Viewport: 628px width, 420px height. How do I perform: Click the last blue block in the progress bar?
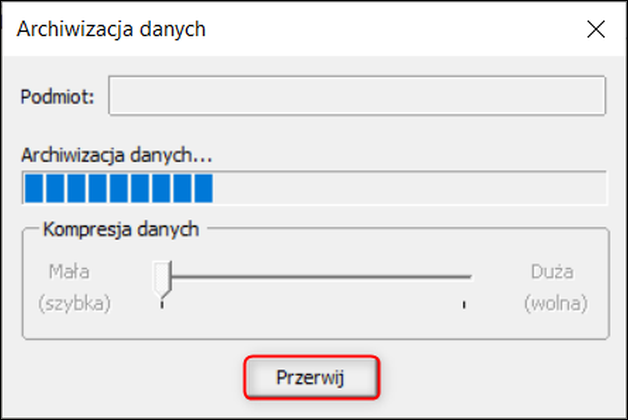tap(203, 188)
